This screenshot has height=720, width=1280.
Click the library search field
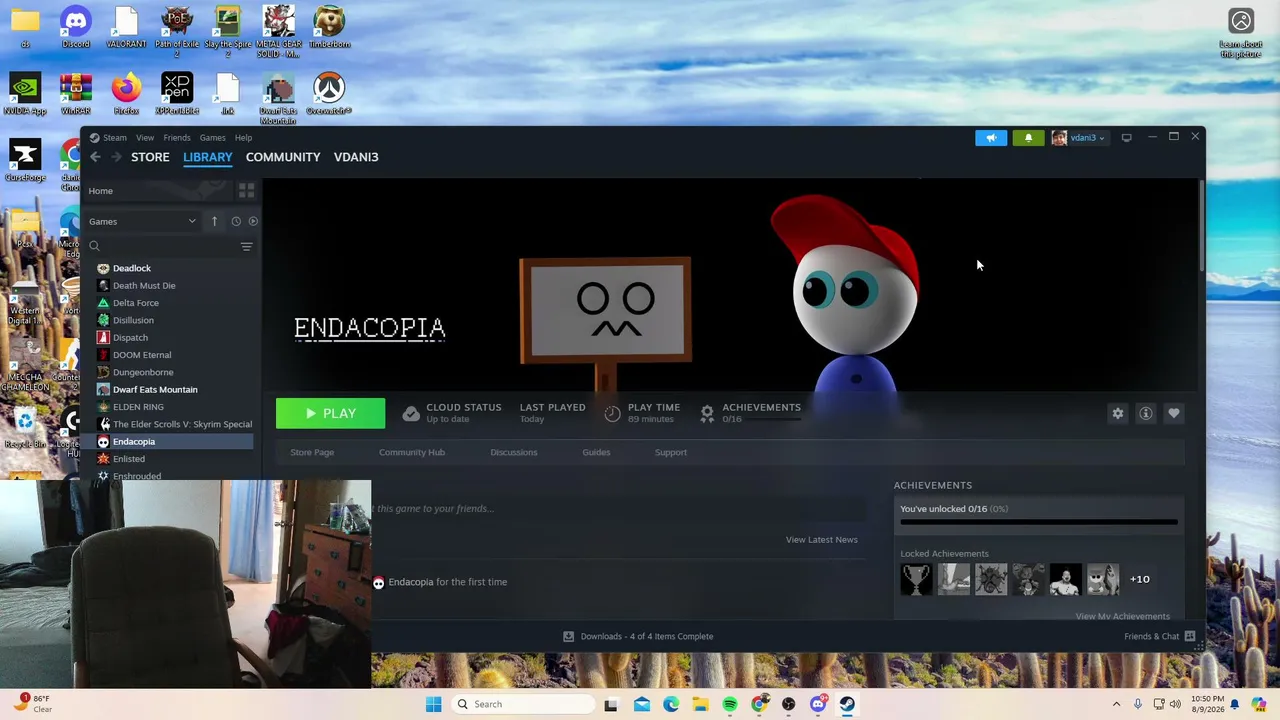(160, 246)
